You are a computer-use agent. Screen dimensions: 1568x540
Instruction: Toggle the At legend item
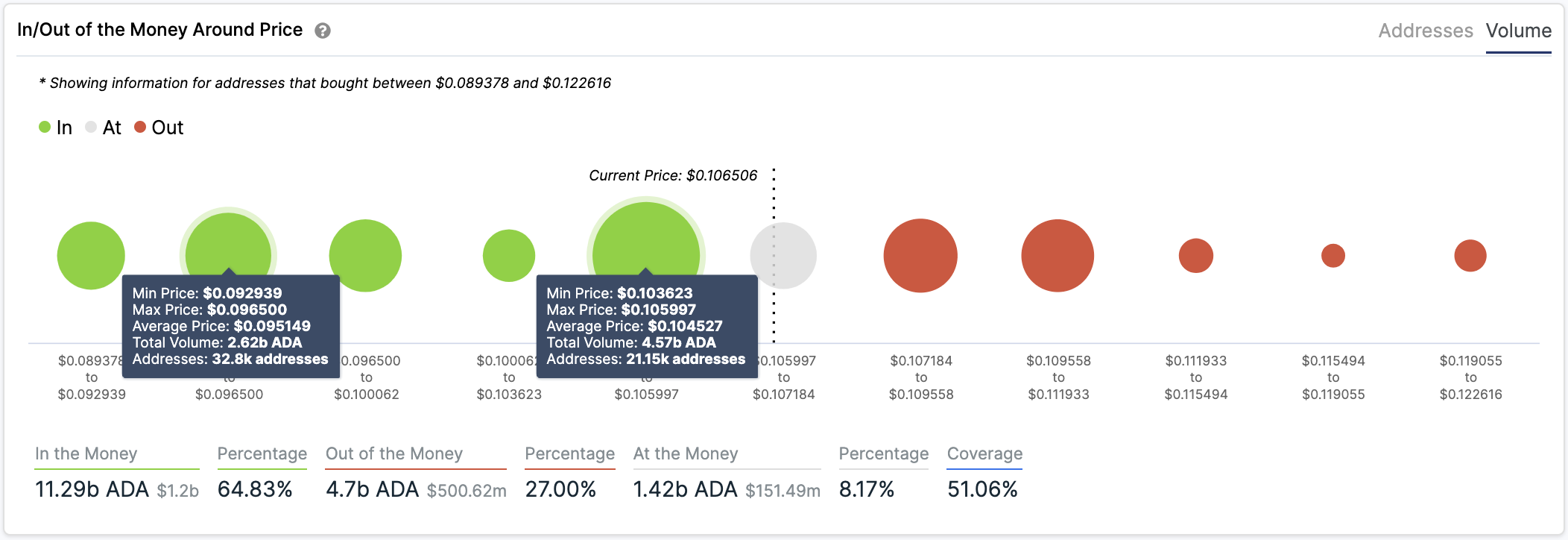tap(104, 128)
